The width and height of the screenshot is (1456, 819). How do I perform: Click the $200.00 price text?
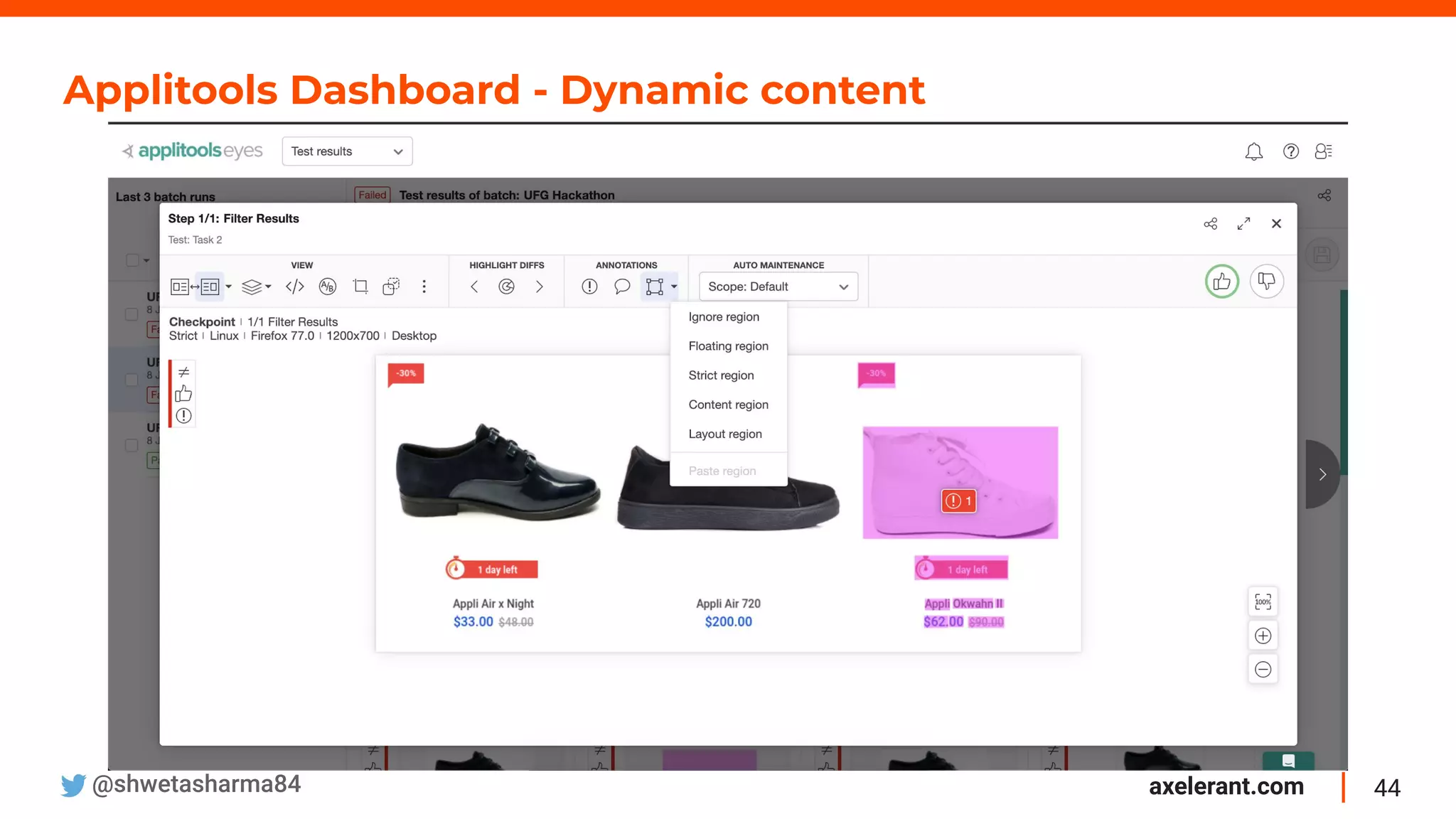pos(728,622)
